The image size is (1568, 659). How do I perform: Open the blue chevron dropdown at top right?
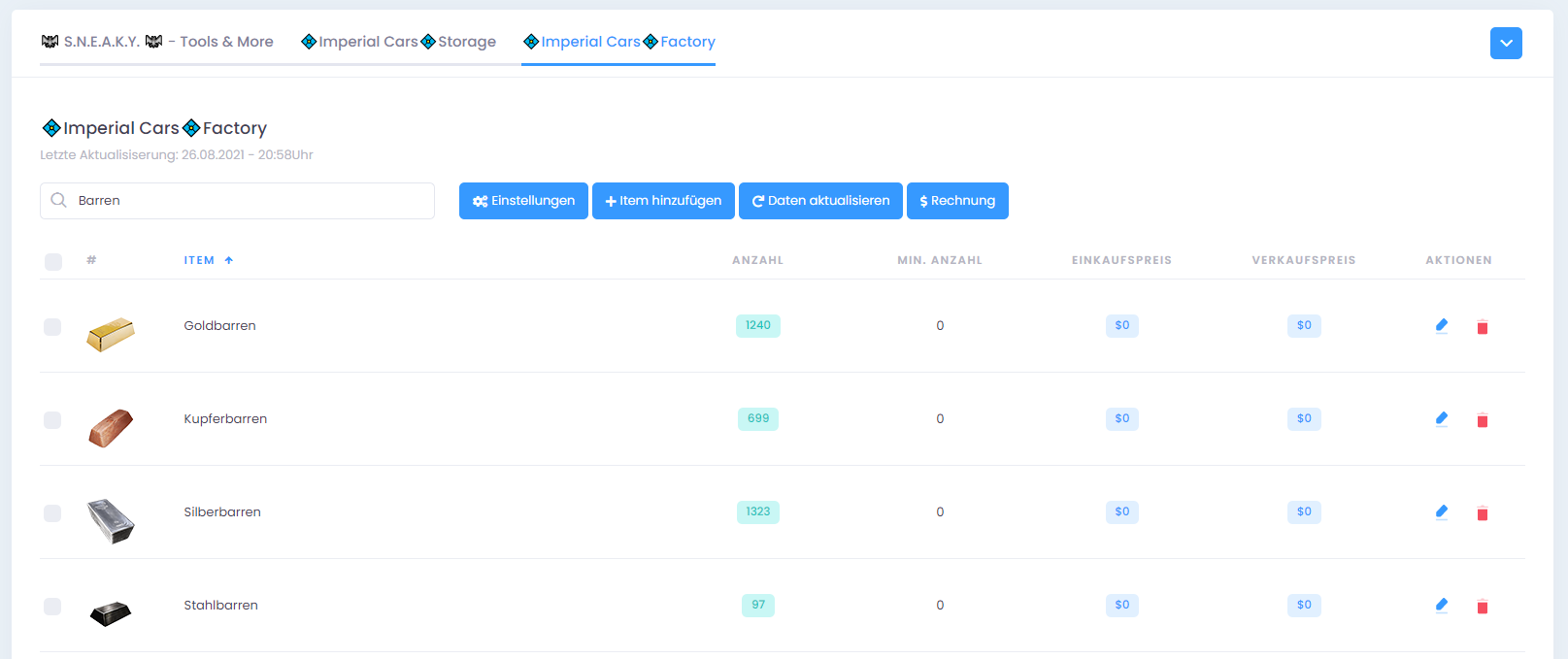(x=1506, y=43)
